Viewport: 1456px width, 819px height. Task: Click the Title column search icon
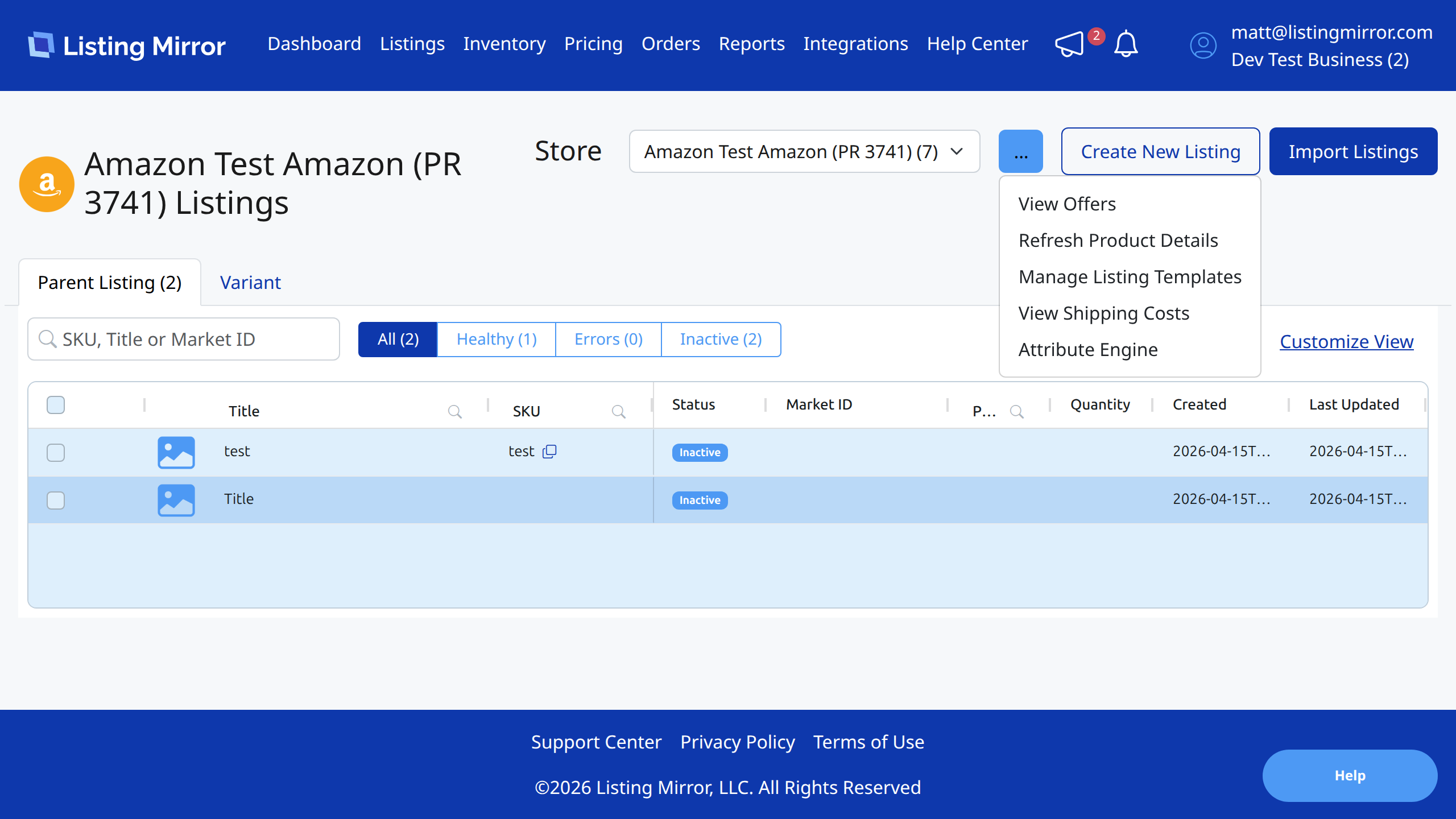(x=454, y=411)
